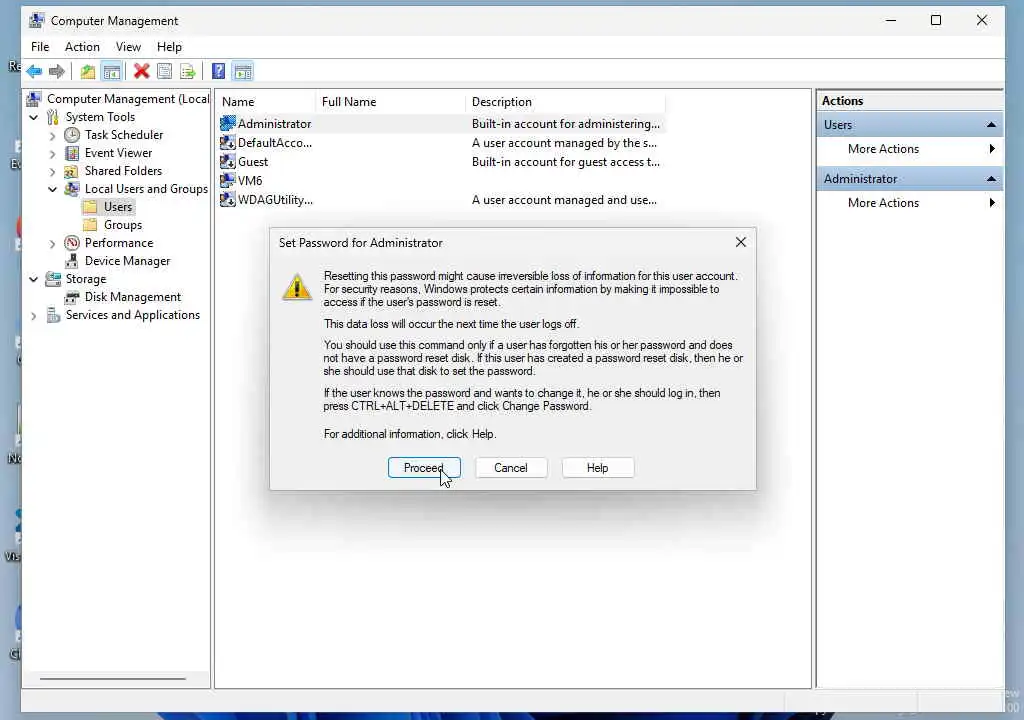The image size is (1024, 720).
Task: Collapse Local Users and Groups node
Action: pyautogui.click(x=53, y=189)
